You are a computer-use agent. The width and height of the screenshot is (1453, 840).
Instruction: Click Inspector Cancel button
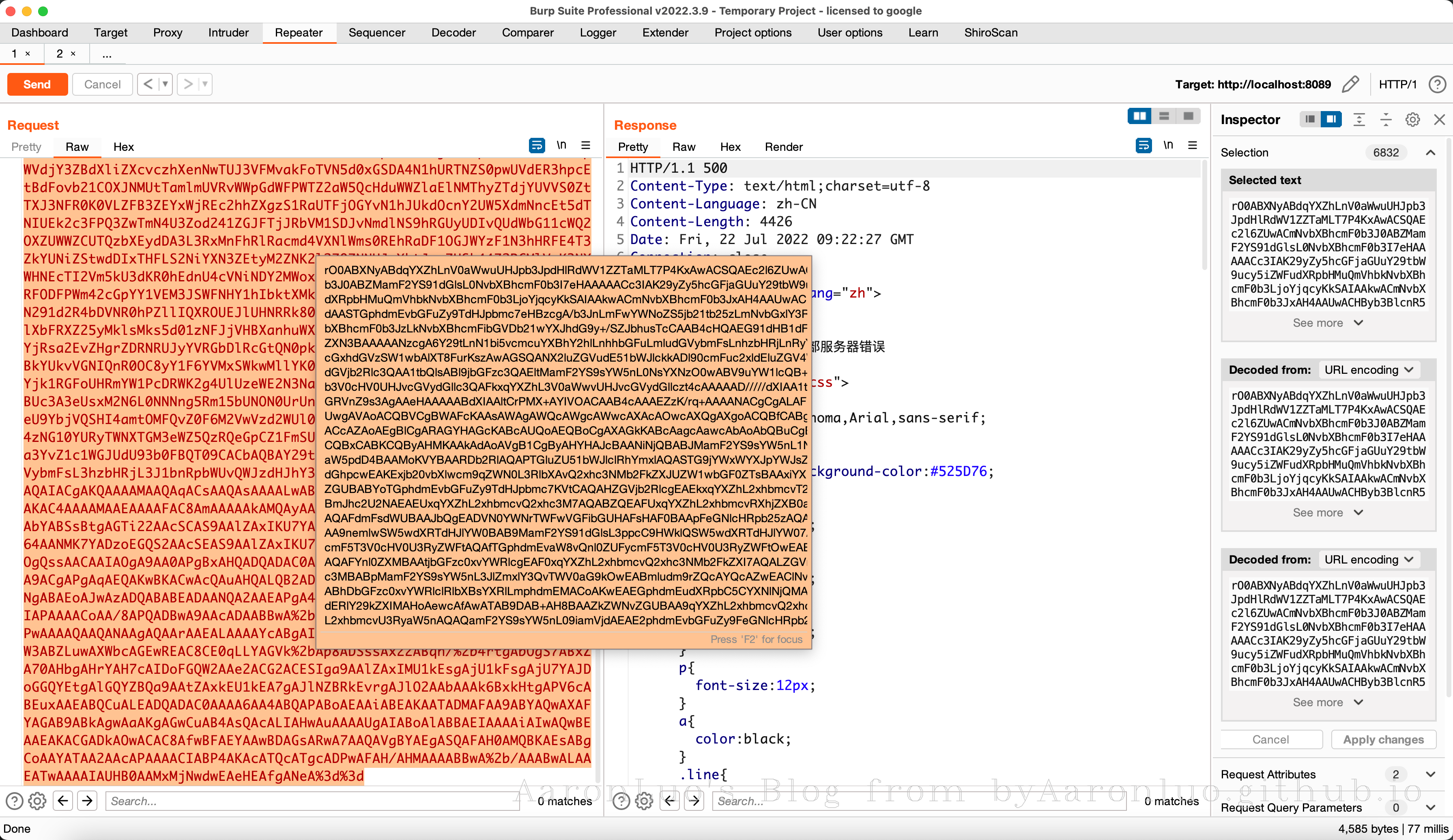pyautogui.click(x=1270, y=739)
